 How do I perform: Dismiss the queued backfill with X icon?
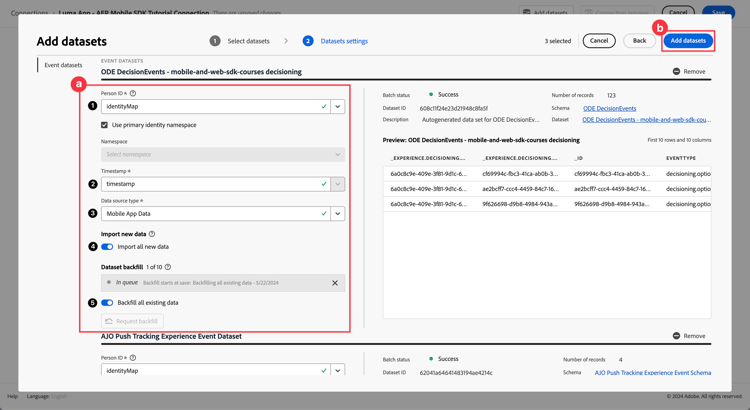click(335, 283)
